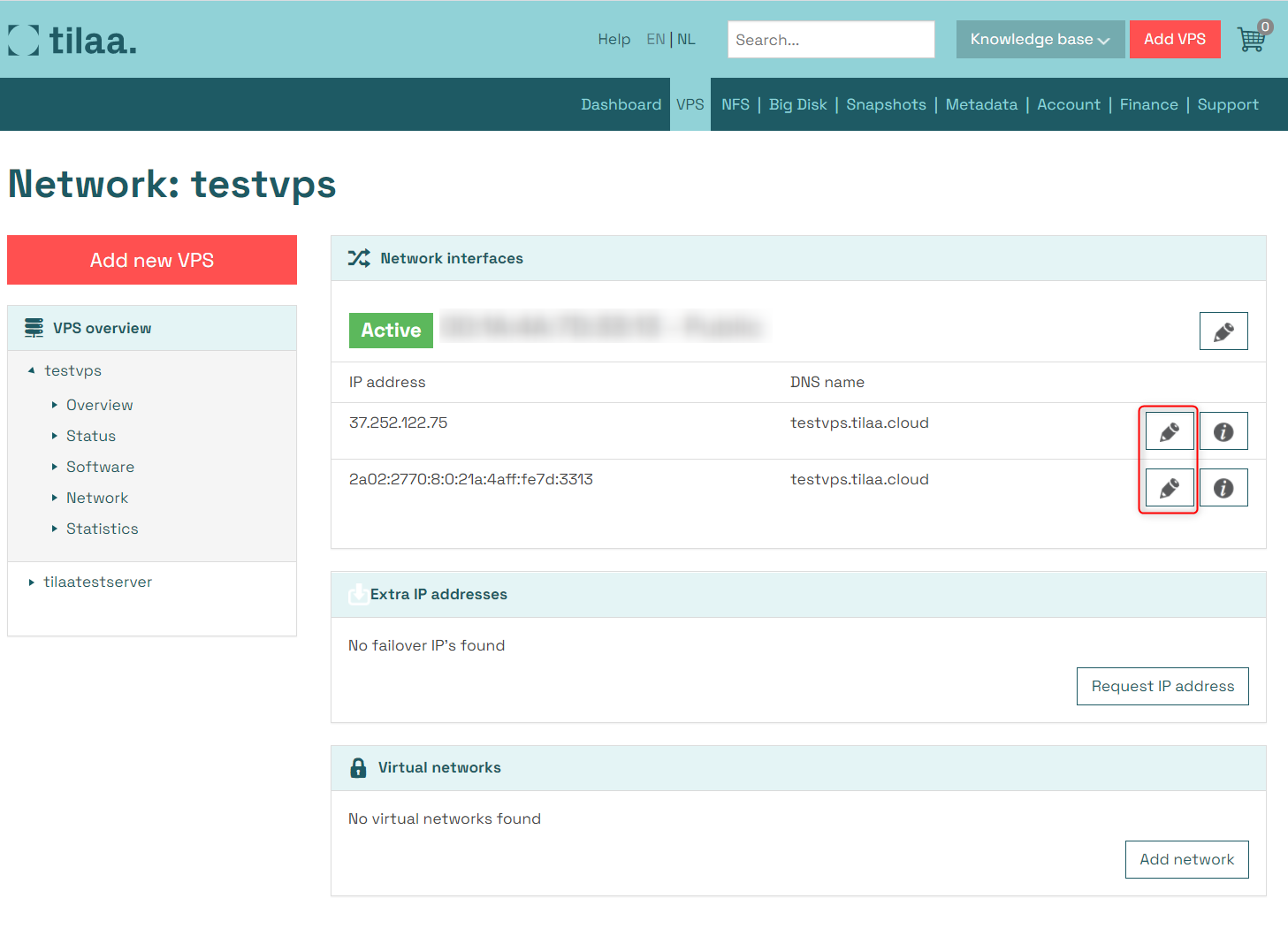Viewport: 1288px width, 944px height.
Task: Switch language to NL
Action: [x=686, y=39]
